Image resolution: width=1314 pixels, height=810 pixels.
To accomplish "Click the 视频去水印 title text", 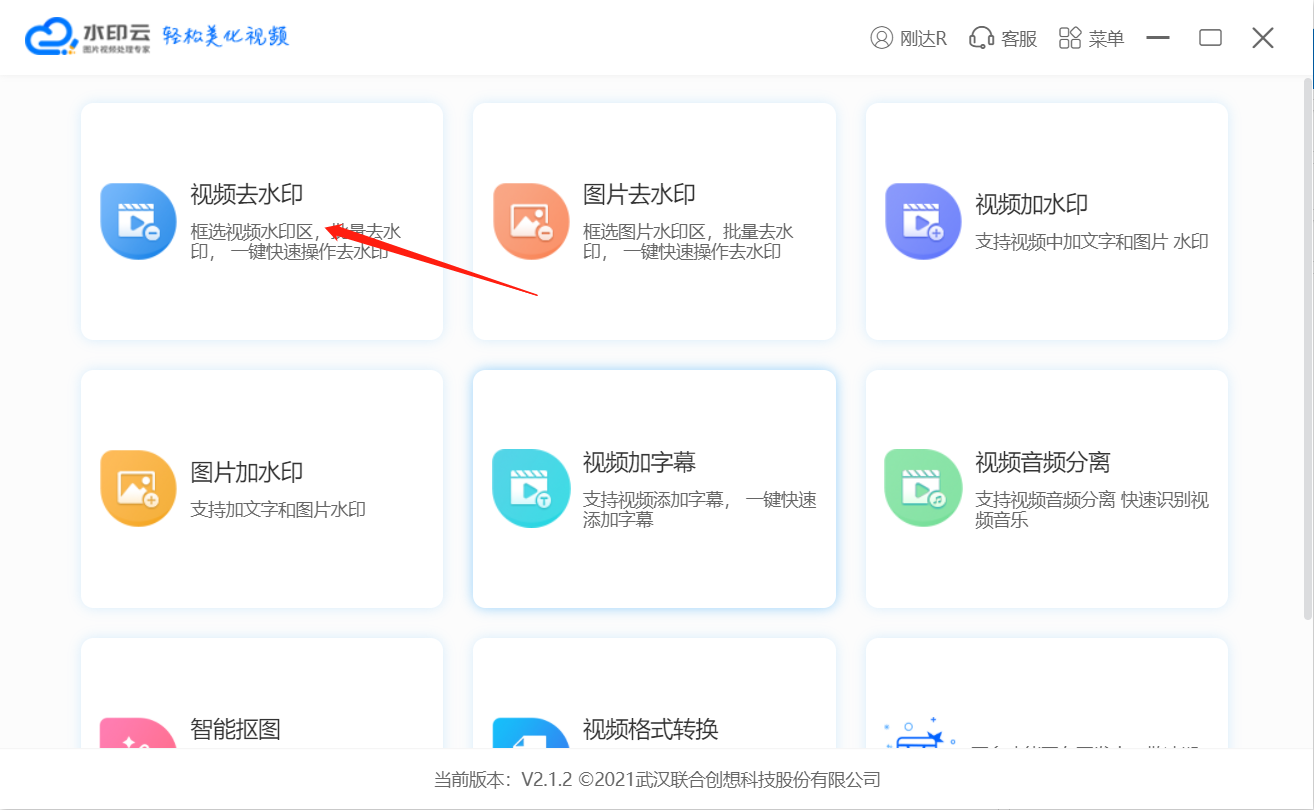I will point(247,194).
